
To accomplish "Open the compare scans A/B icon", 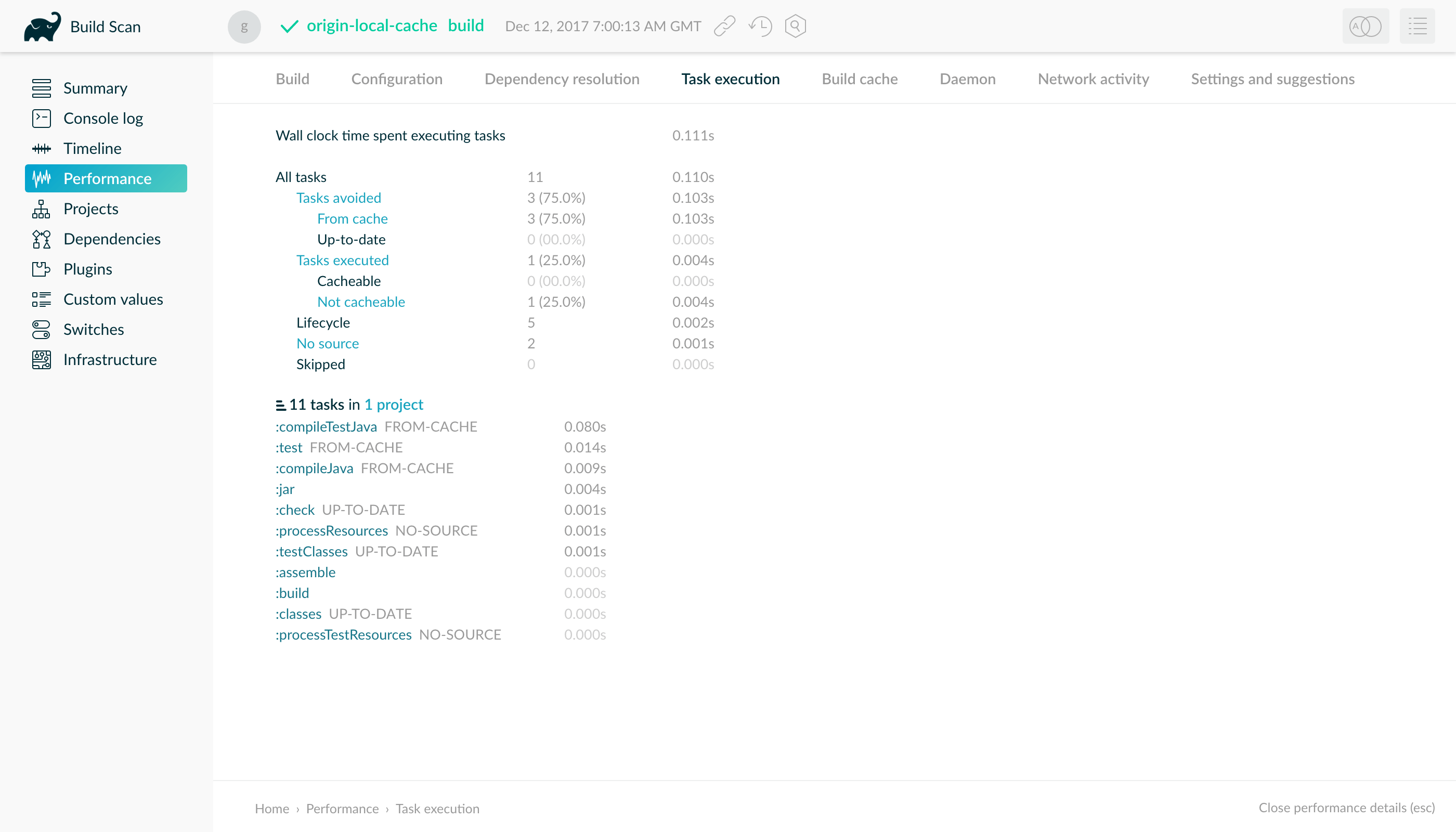I will [x=1364, y=27].
